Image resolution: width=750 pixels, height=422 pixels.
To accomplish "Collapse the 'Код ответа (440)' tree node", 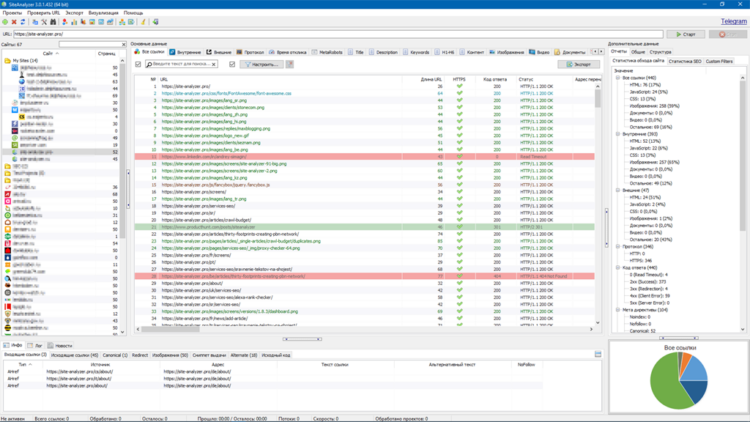I will pyautogui.click(x=618, y=267).
